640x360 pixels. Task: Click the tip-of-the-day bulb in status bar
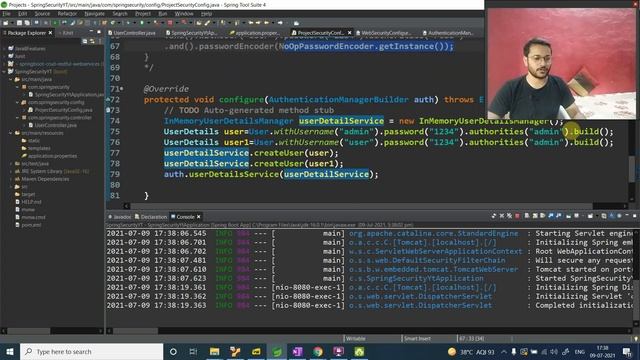click(636, 338)
